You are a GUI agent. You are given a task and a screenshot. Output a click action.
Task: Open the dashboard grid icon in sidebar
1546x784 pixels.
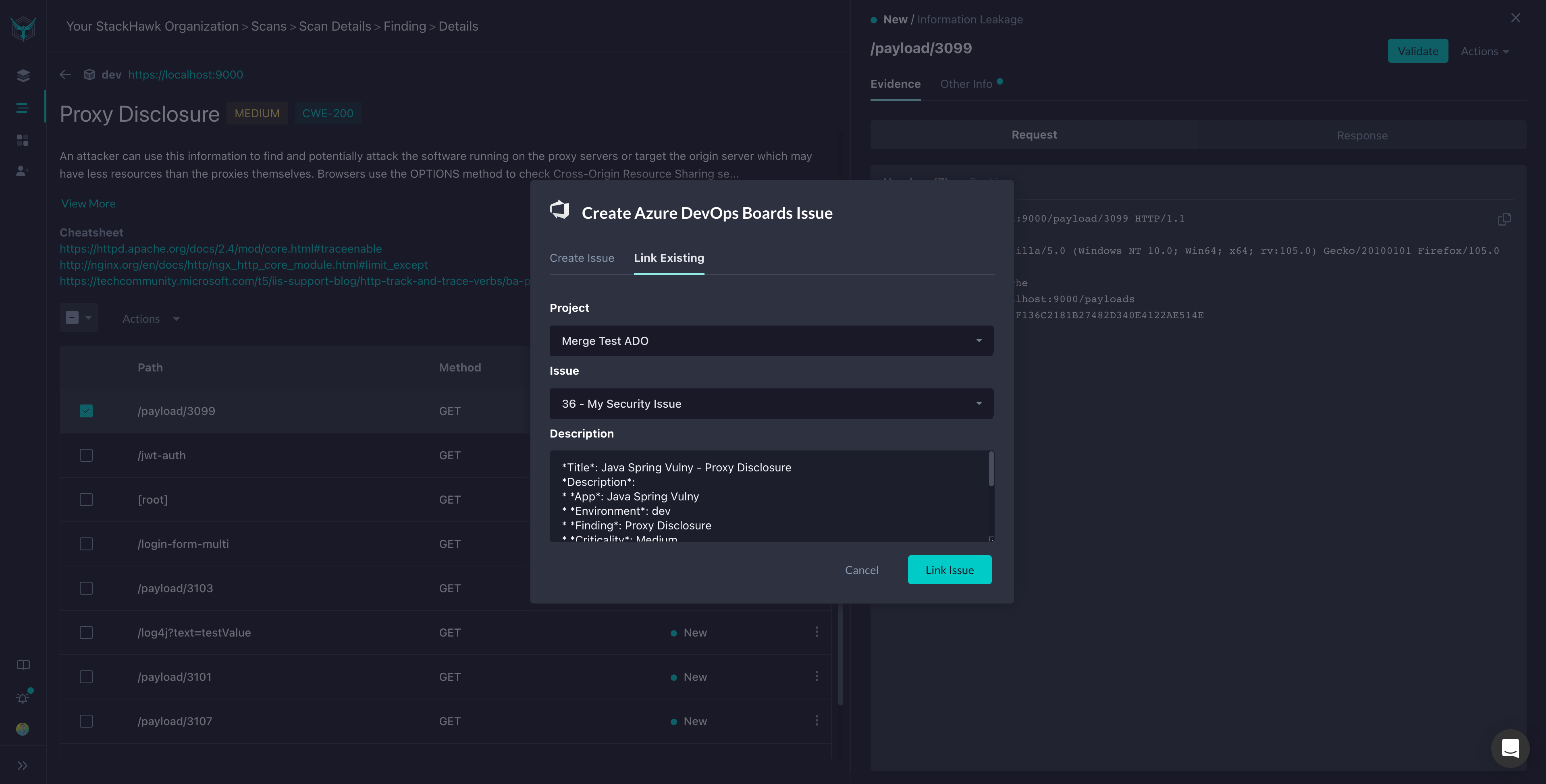pyautogui.click(x=22, y=140)
